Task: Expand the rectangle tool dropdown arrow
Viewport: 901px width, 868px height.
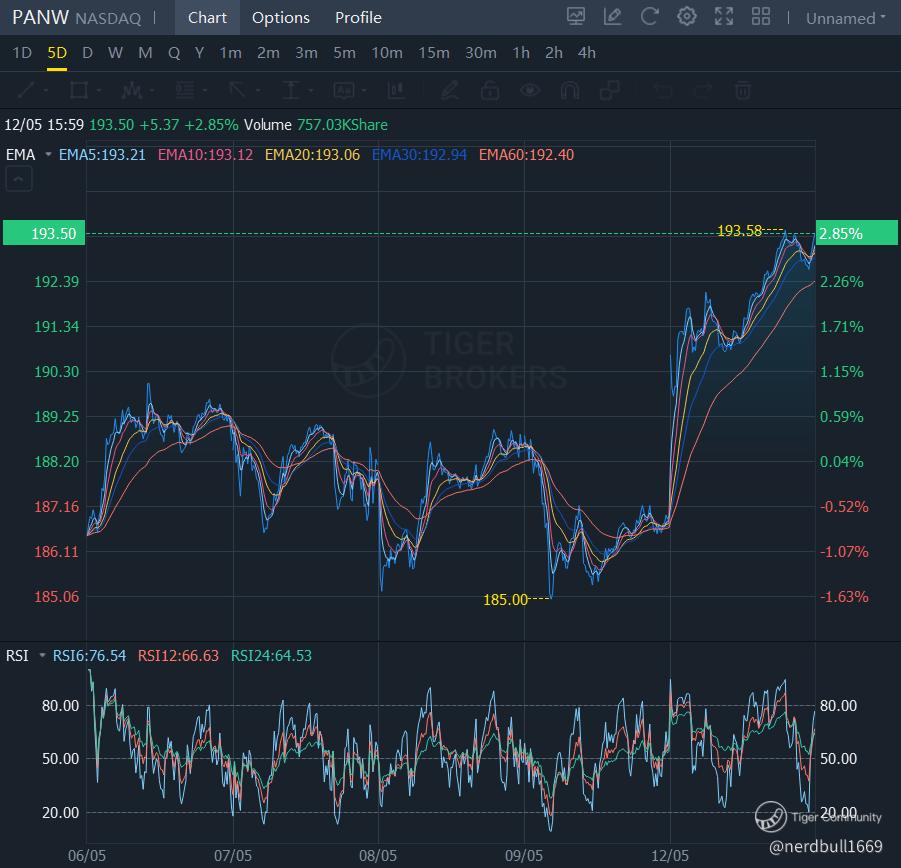Action: coord(99,91)
